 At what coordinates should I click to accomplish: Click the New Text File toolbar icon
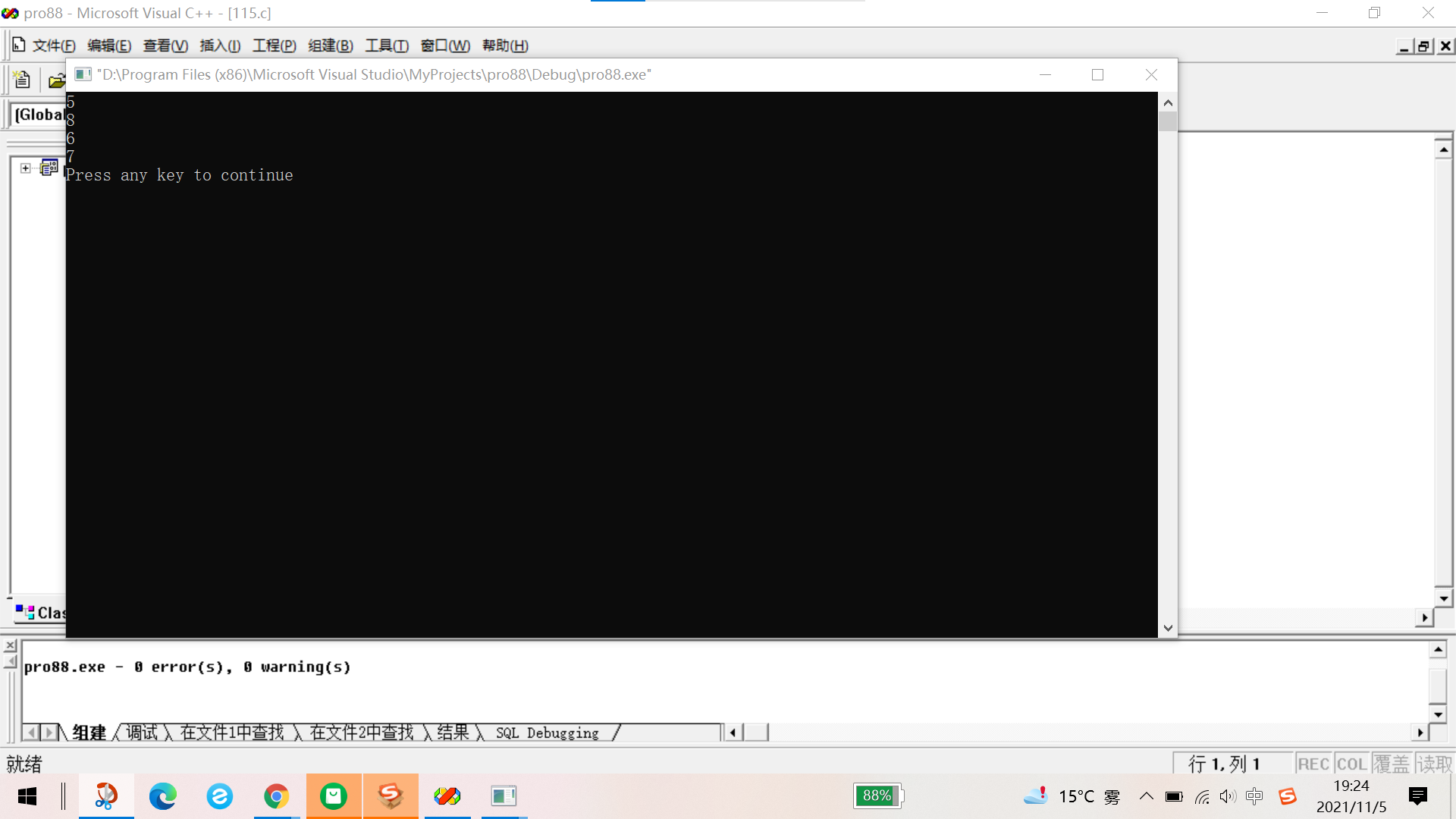pyautogui.click(x=21, y=80)
